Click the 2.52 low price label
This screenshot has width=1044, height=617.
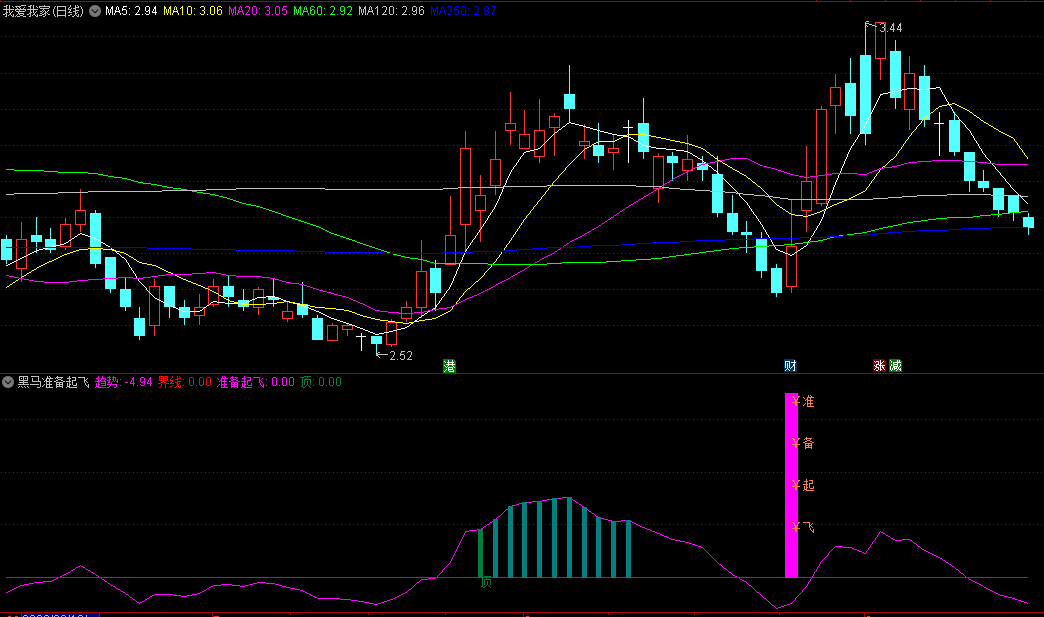pos(401,356)
